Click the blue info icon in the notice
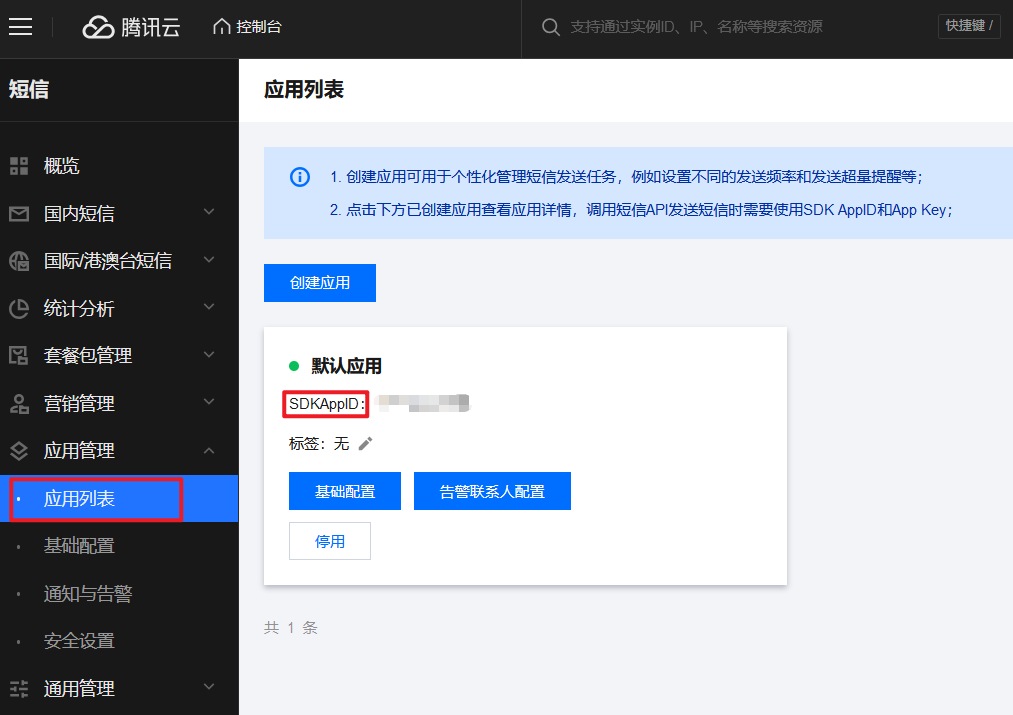The width and height of the screenshot is (1013, 715). [300, 176]
